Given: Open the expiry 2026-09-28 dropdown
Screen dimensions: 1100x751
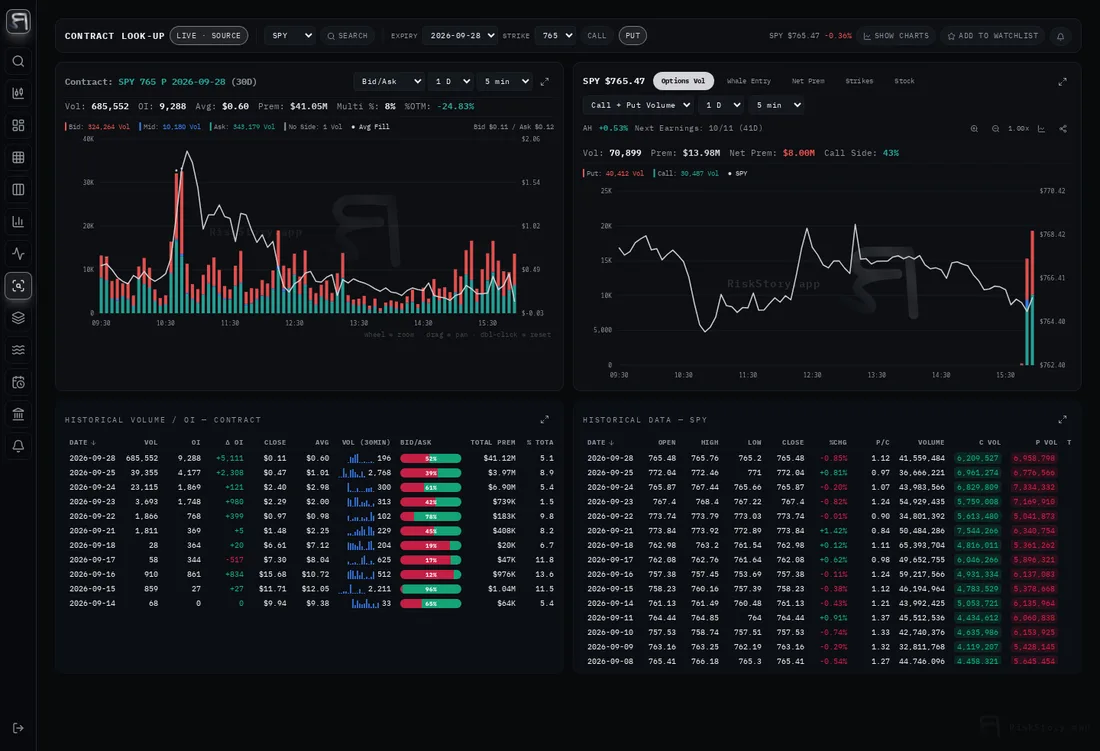Looking at the screenshot, I should tap(460, 36).
